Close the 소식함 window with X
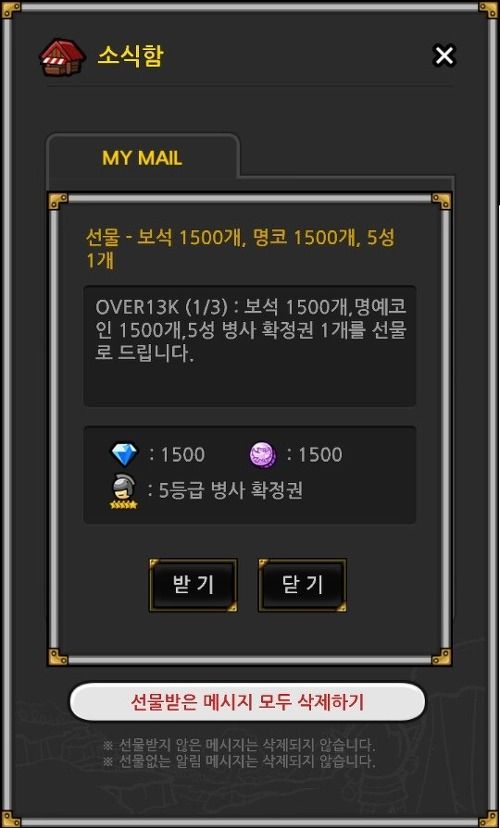500x828 pixels. point(444,55)
